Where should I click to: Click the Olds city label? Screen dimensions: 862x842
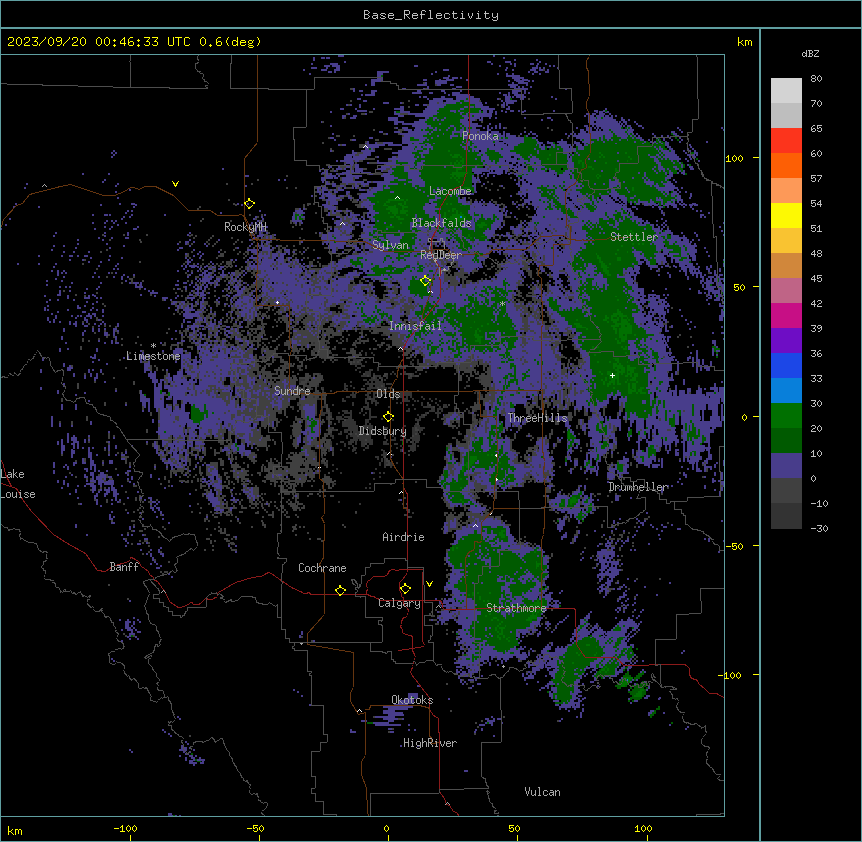[388, 394]
